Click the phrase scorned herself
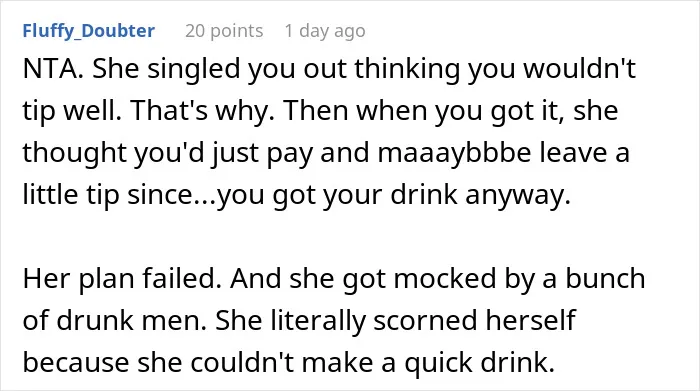Viewport: 700px width, 391px height. point(474,320)
